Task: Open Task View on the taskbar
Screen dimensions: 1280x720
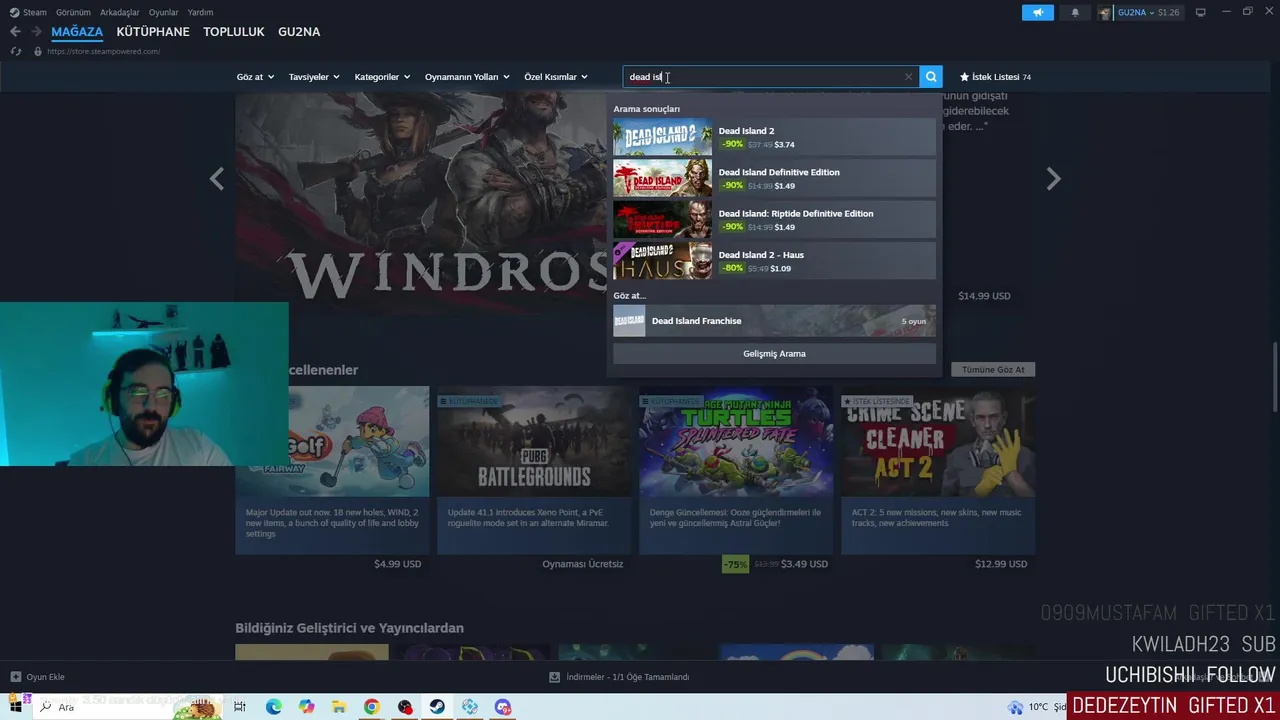Action: click(240, 707)
